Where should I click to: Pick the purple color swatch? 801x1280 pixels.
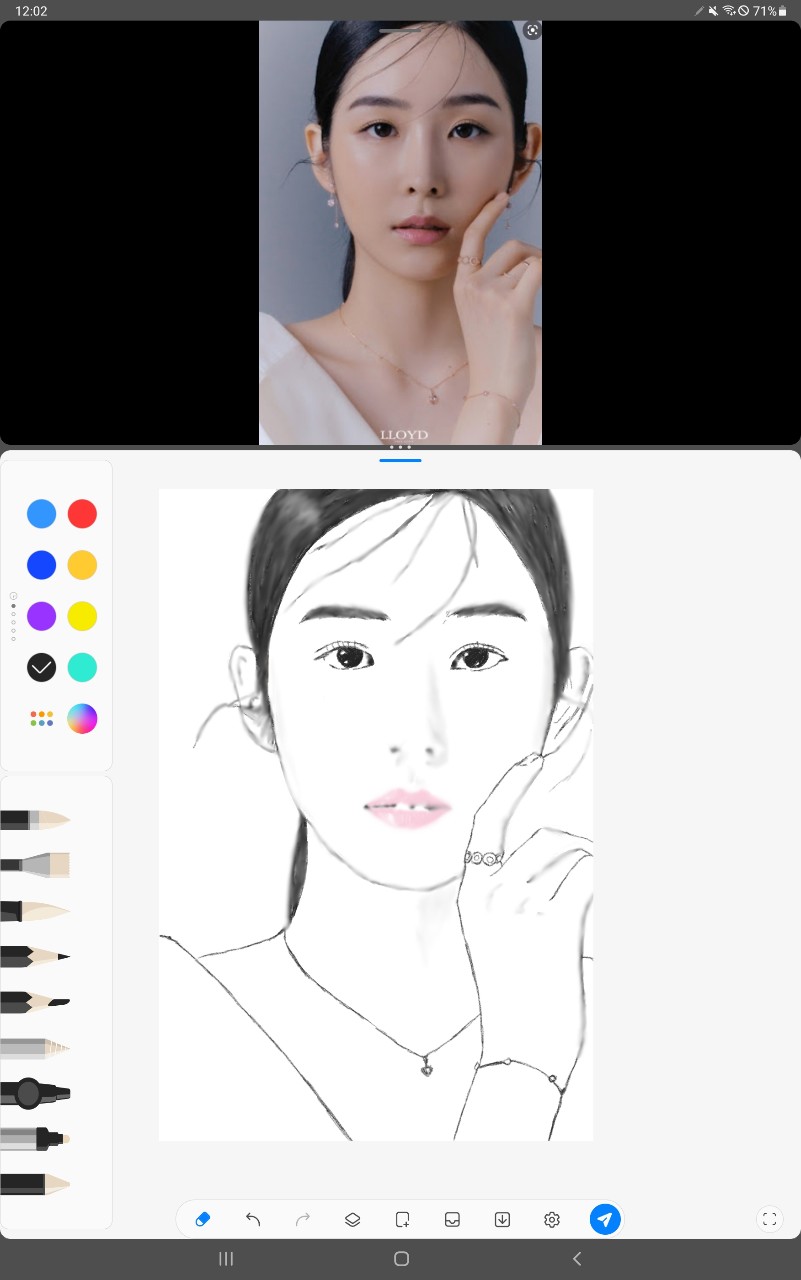click(x=41, y=616)
